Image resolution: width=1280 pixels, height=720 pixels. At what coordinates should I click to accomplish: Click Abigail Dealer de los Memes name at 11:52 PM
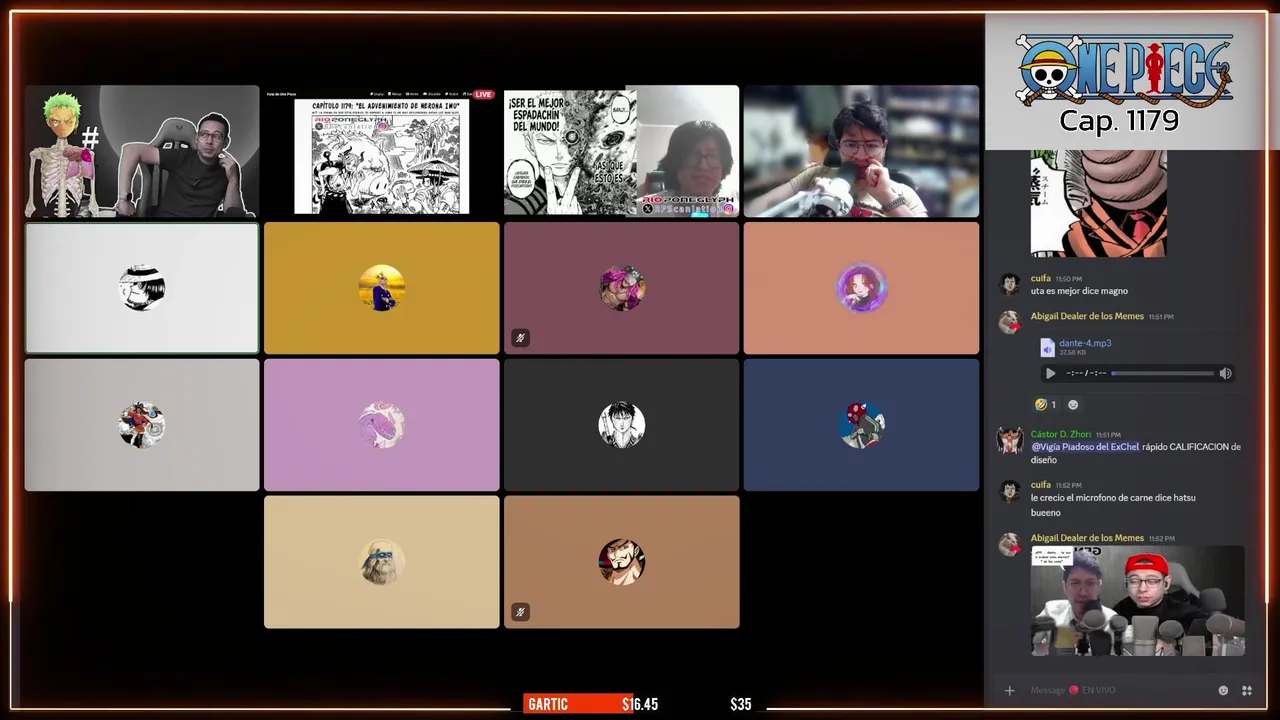click(x=1087, y=538)
